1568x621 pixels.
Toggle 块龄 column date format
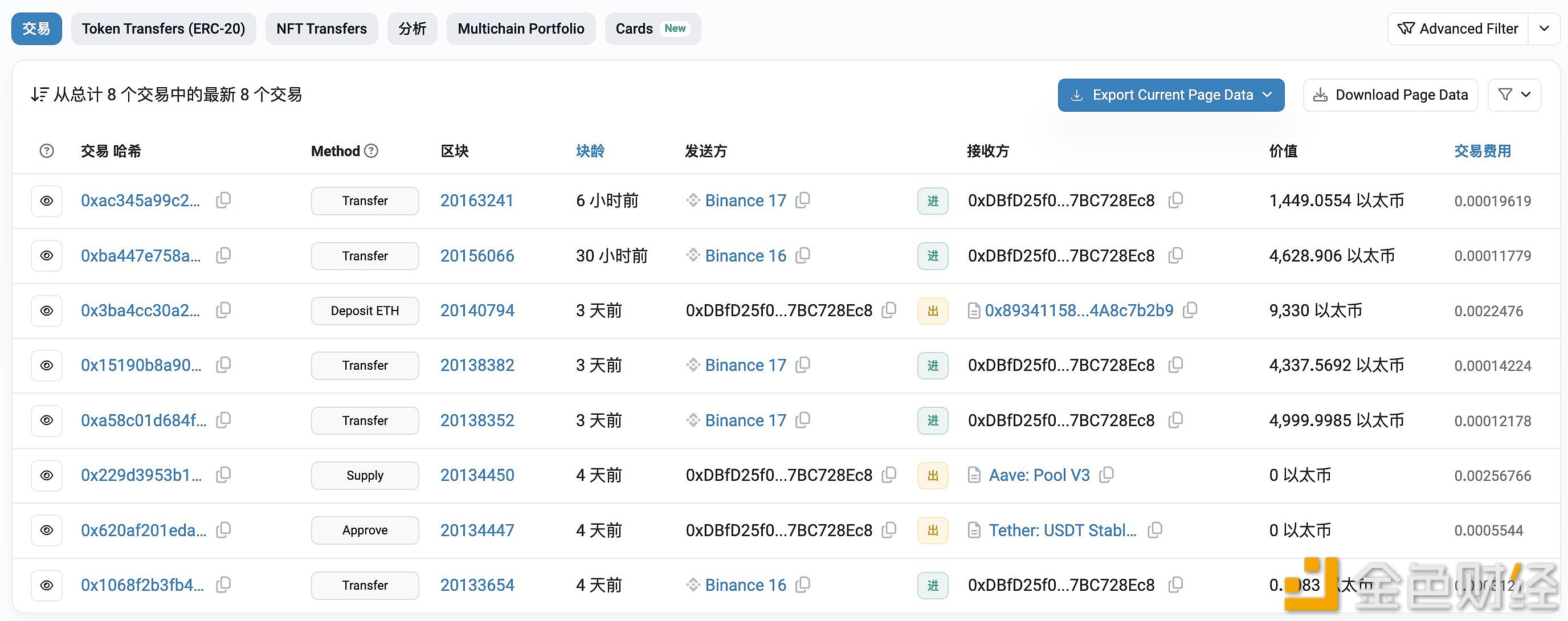tap(590, 151)
